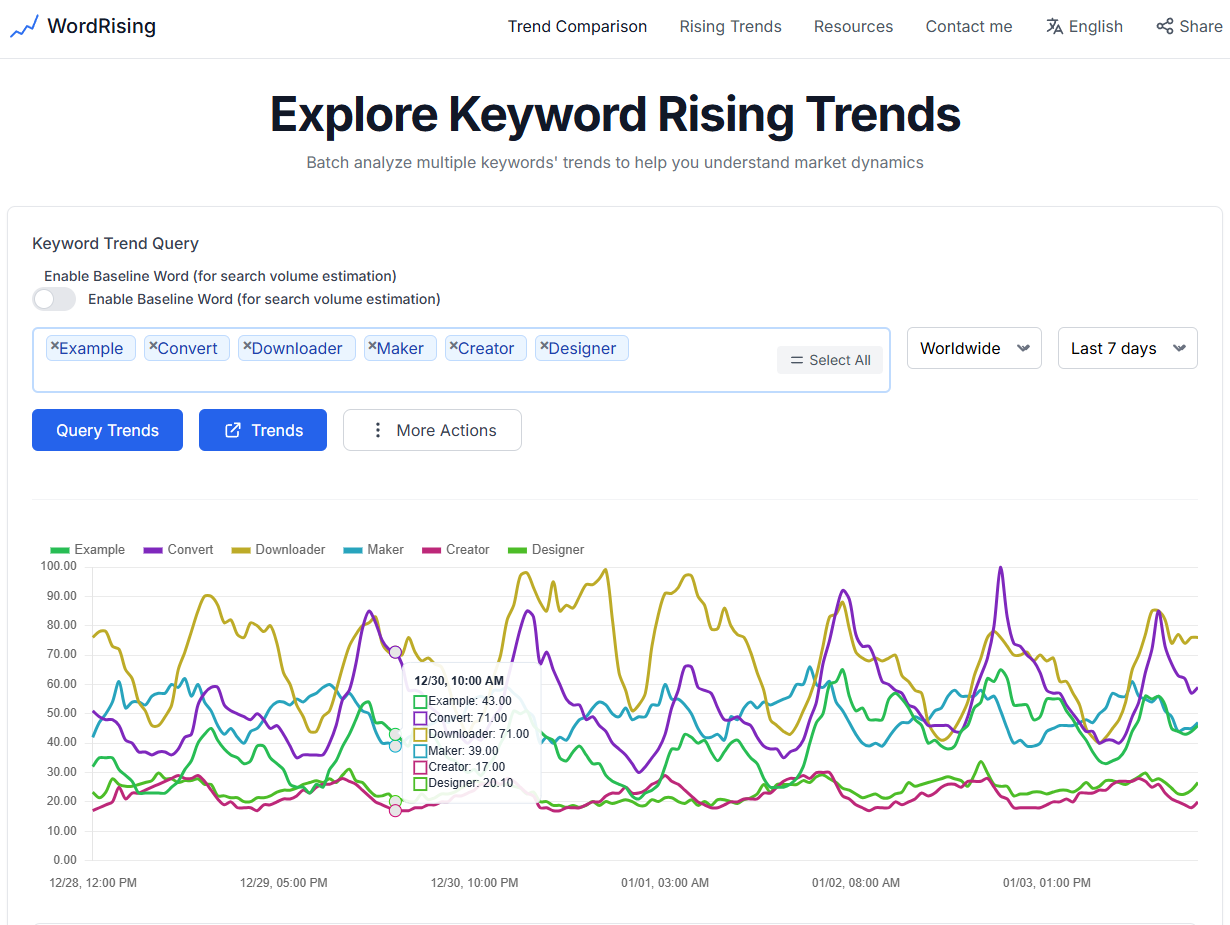Open the Worldwide region dropdown
Viewport: 1230px width, 925px height.
point(974,348)
